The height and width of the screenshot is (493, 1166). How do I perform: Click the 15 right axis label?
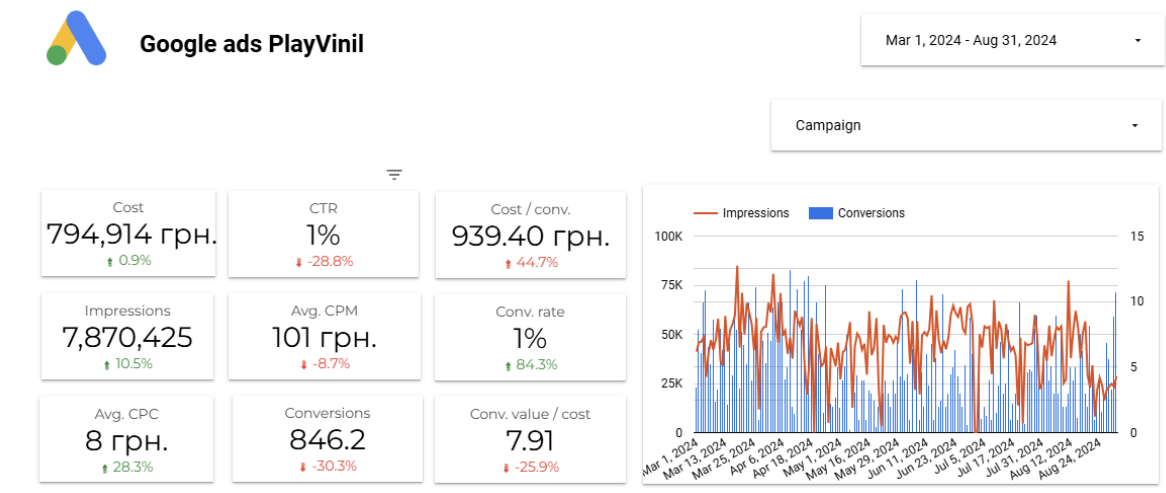click(x=1135, y=236)
